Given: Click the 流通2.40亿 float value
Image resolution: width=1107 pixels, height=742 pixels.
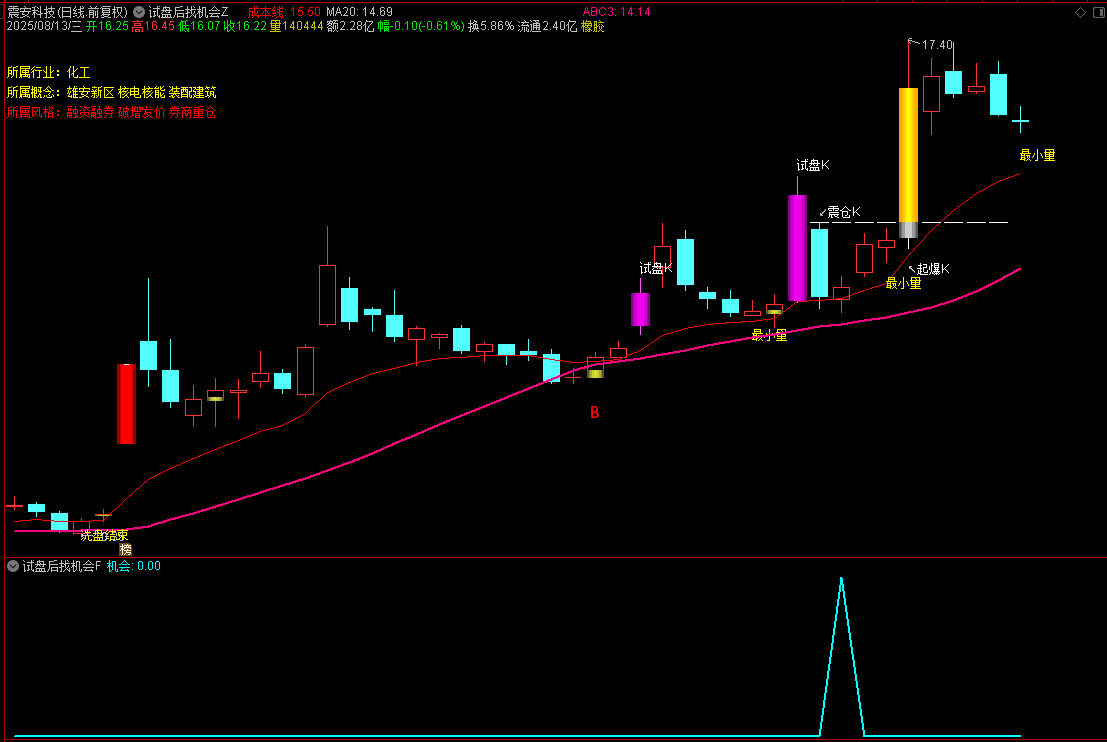Looking at the screenshot, I should pyautogui.click(x=547, y=26).
